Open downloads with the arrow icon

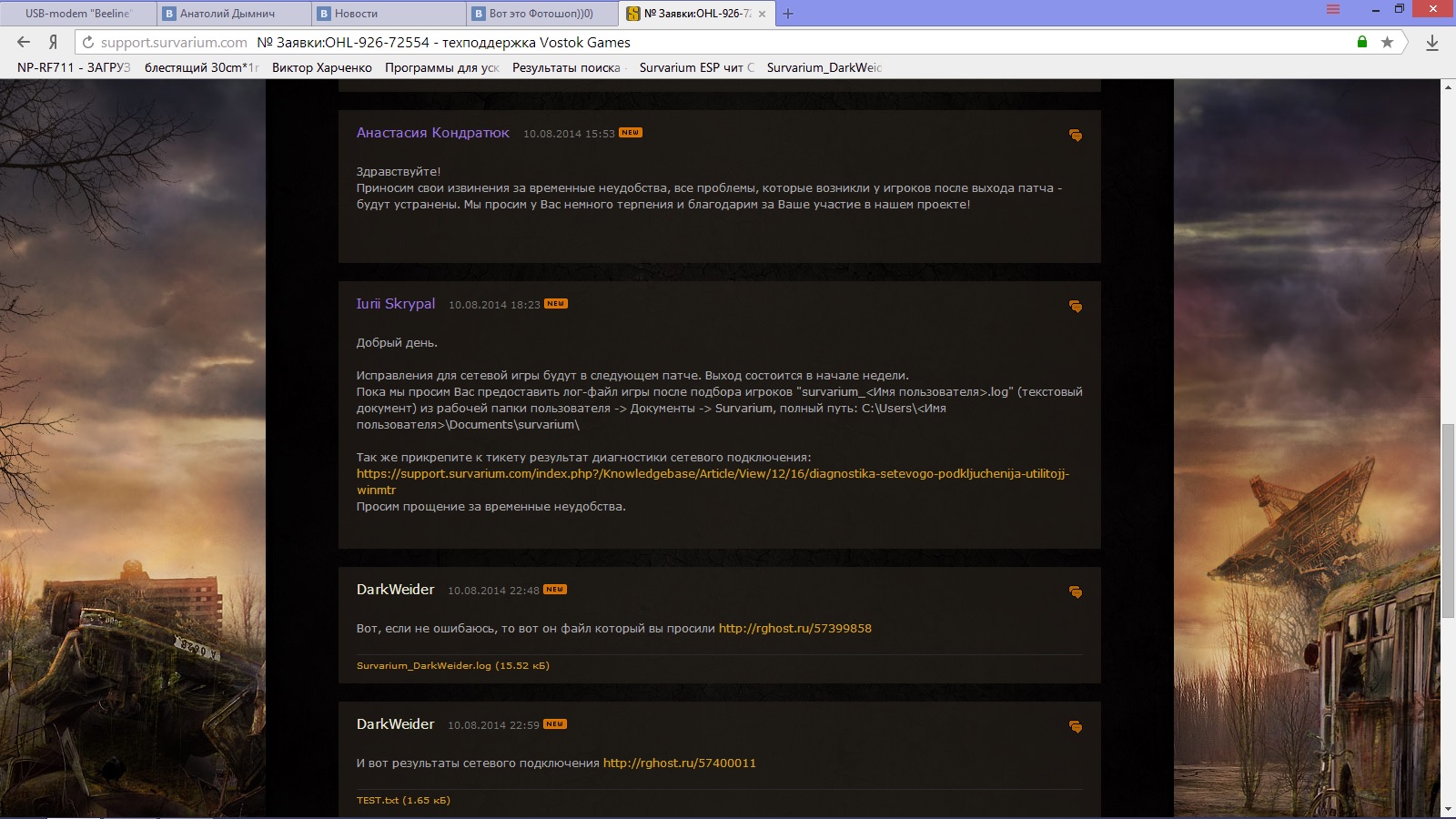click(1431, 42)
